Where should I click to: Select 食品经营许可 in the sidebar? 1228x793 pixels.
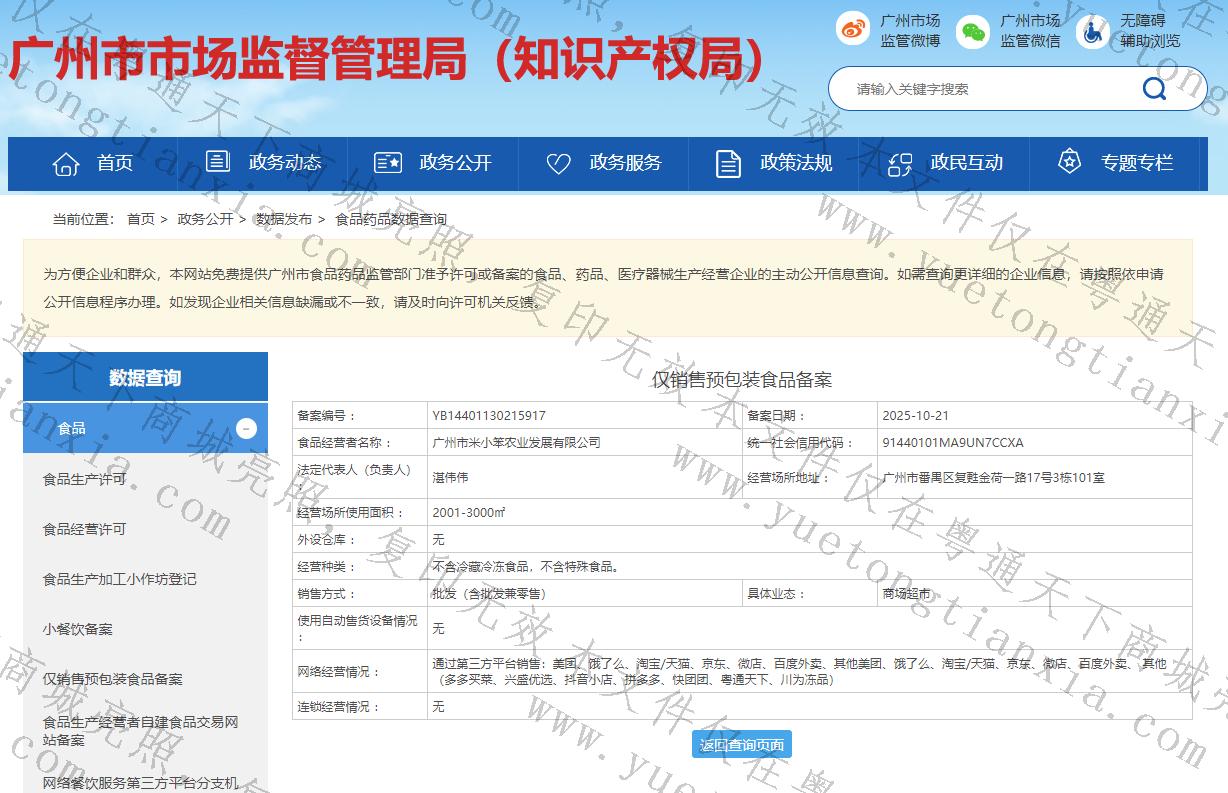coord(84,529)
